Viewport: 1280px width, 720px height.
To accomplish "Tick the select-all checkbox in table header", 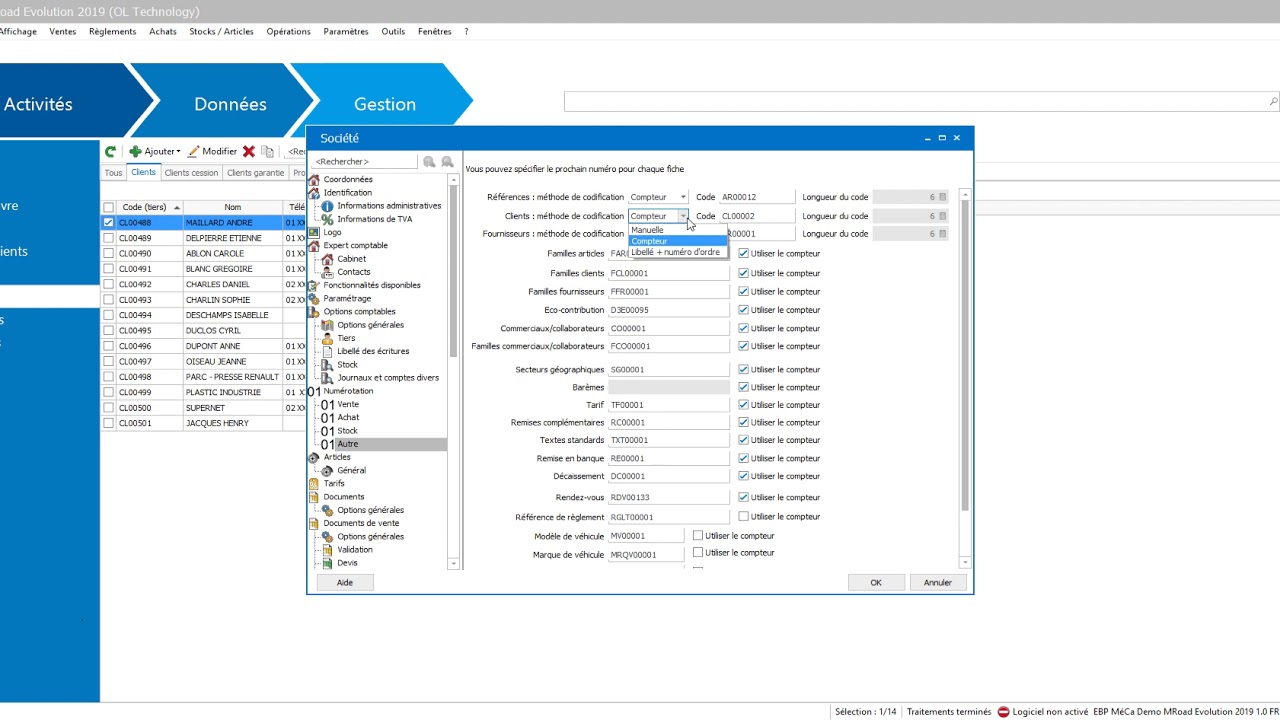I will 108,207.
